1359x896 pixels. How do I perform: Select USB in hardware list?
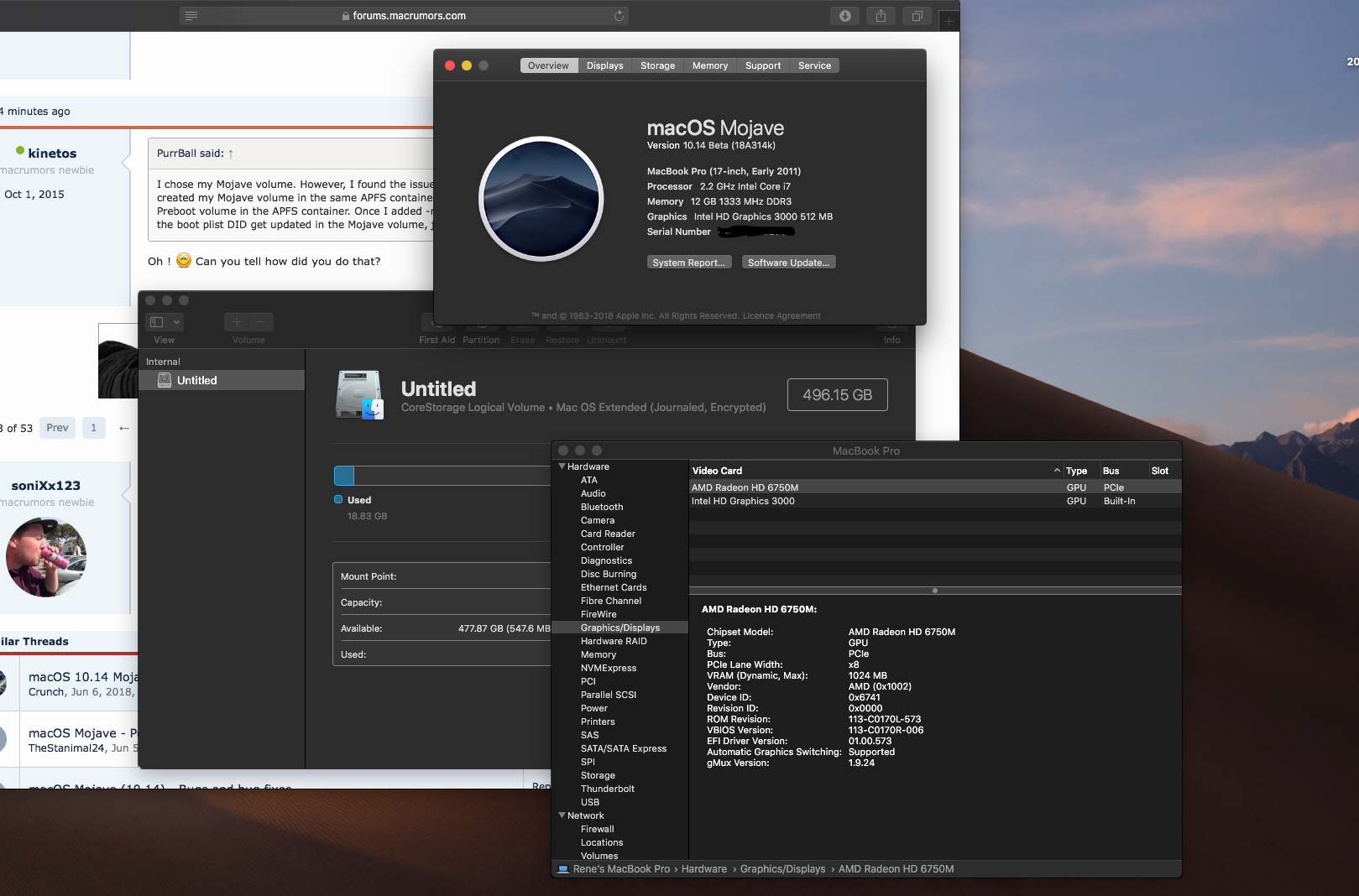click(x=590, y=802)
